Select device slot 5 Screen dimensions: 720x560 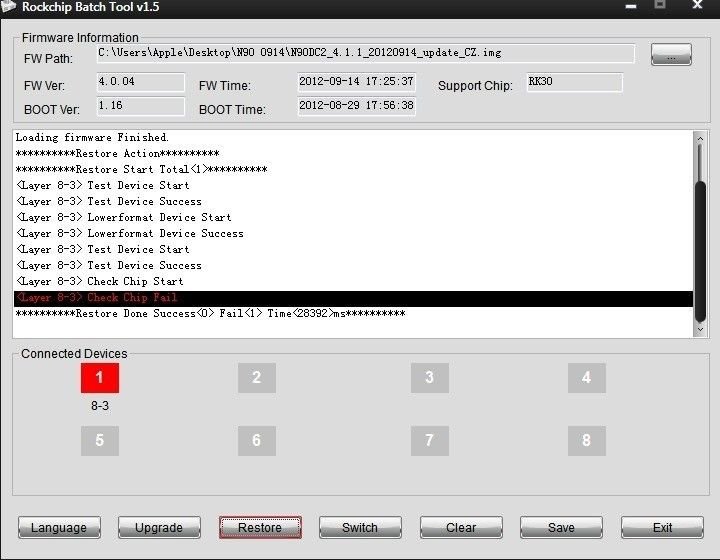click(100, 441)
